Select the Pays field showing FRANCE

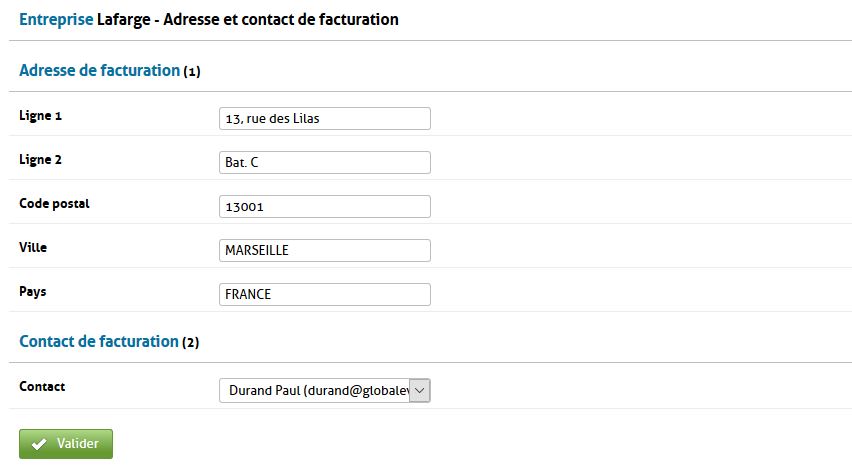pyautogui.click(x=324, y=294)
